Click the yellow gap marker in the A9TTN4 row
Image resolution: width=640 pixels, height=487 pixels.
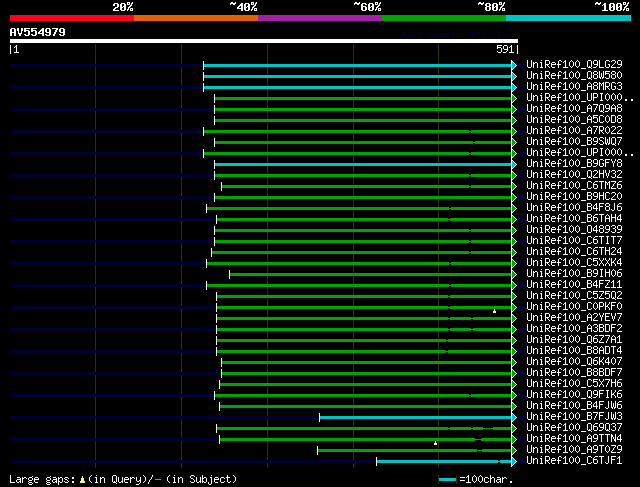[x=436, y=443]
